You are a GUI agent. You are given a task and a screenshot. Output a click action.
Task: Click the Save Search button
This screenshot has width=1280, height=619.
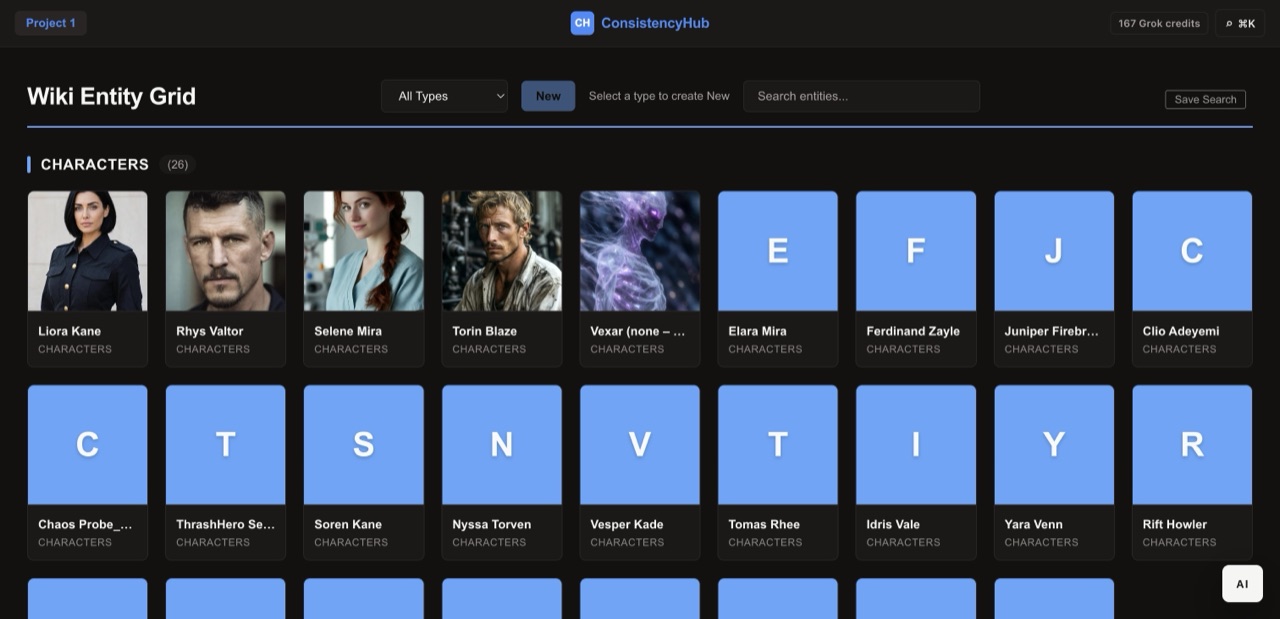pos(1206,99)
